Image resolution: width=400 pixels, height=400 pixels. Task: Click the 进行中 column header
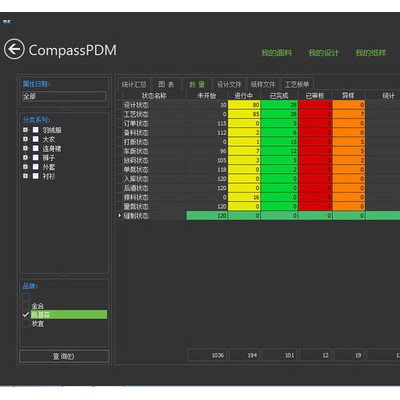(244, 96)
